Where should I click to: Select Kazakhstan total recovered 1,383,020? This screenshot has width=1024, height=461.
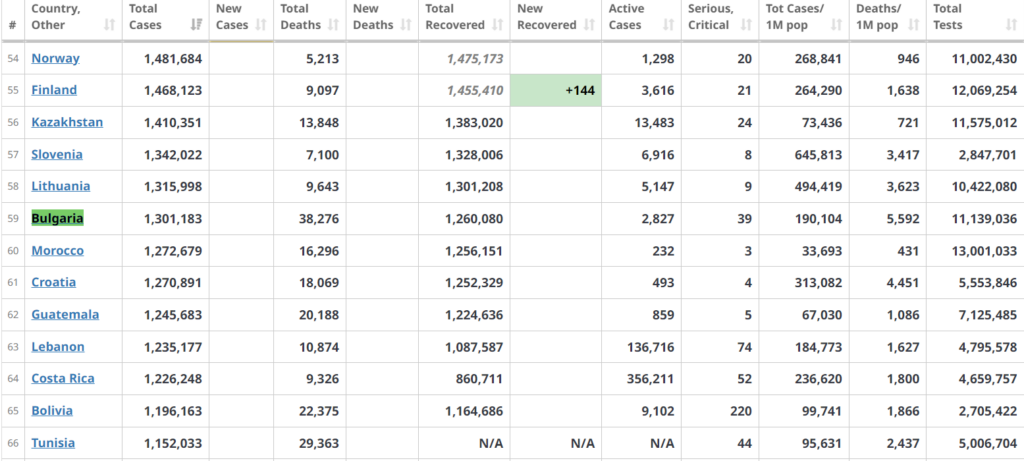tap(474, 123)
